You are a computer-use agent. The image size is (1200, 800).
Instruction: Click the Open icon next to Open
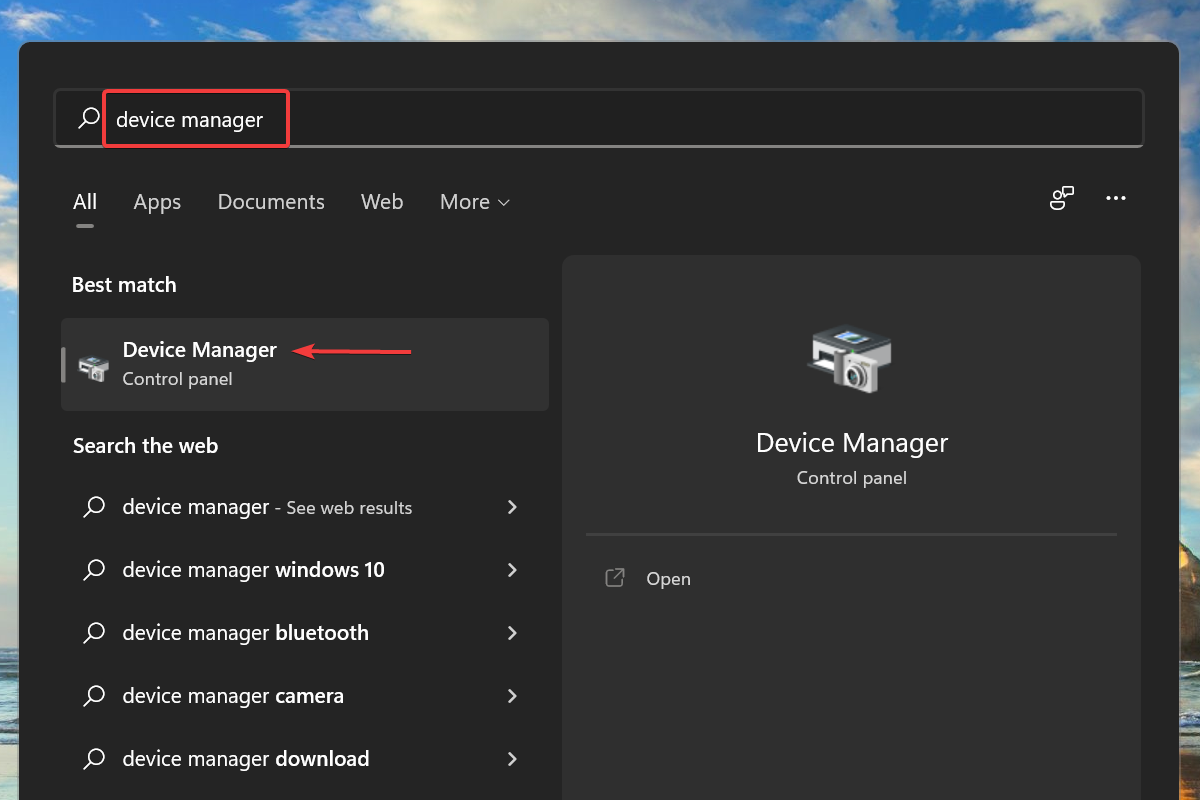coord(614,578)
